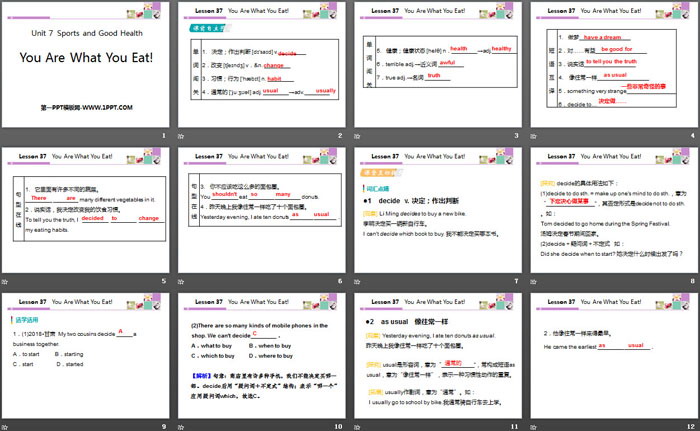This screenshot has height=431, width=700.
Task: Click the slide number '7' label
Action: coord(517,281)
